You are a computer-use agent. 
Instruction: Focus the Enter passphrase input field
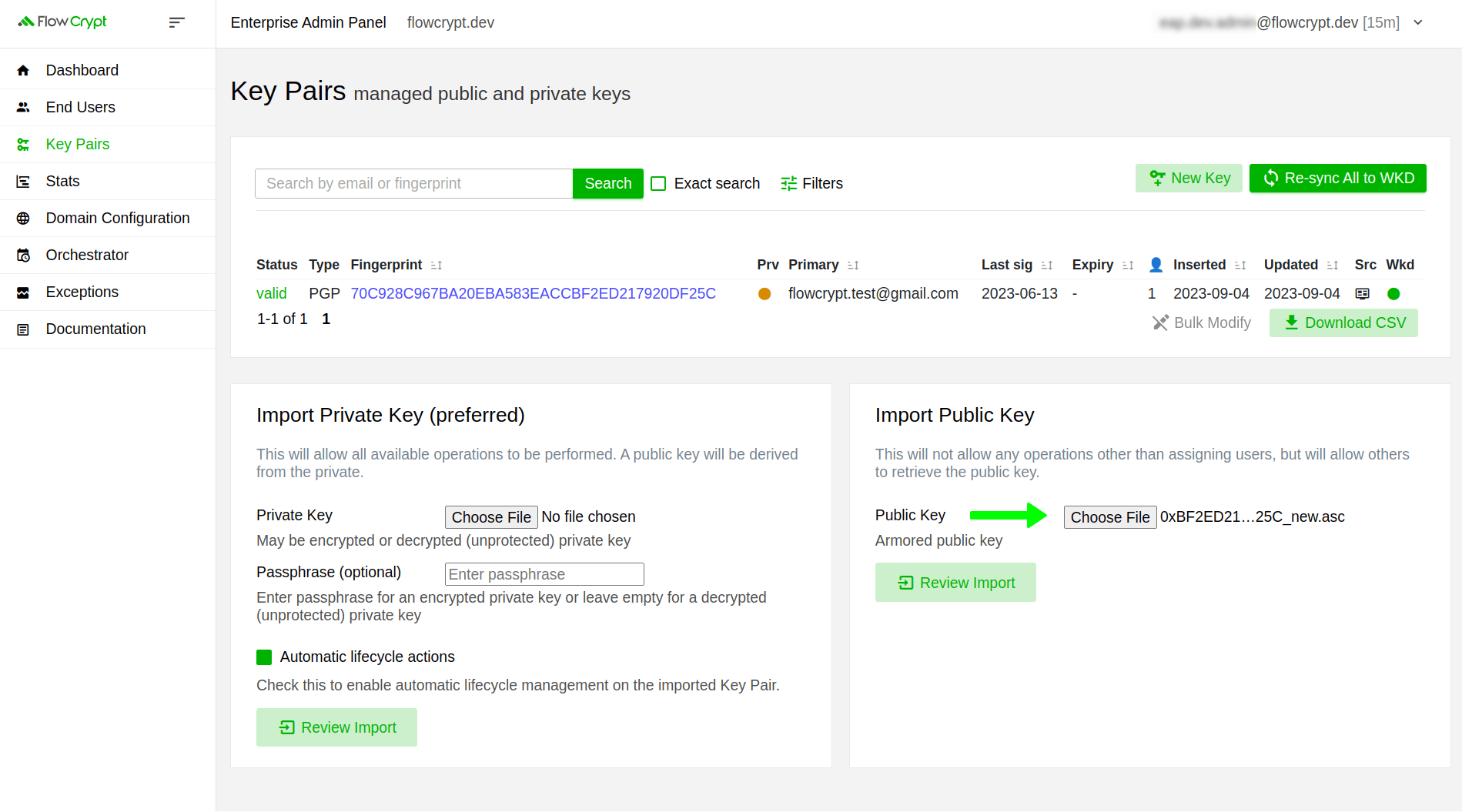[544, 574]
